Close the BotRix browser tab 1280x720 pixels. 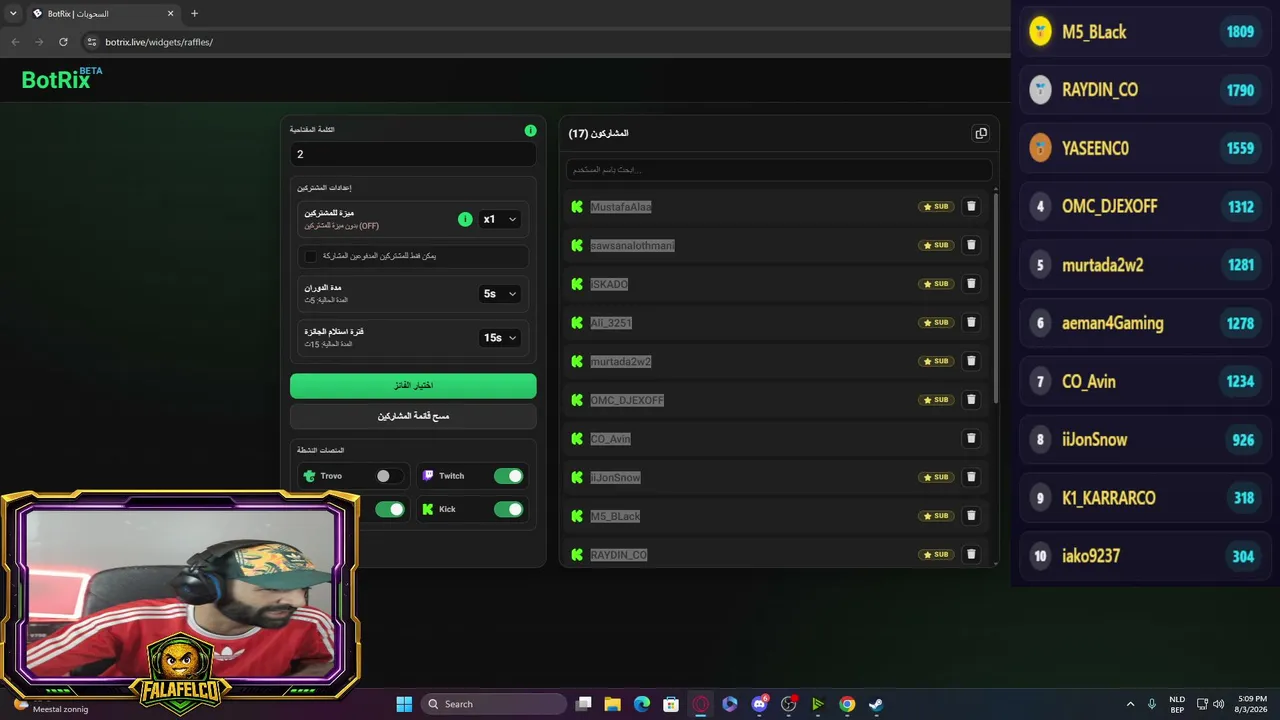coord(170,13)
